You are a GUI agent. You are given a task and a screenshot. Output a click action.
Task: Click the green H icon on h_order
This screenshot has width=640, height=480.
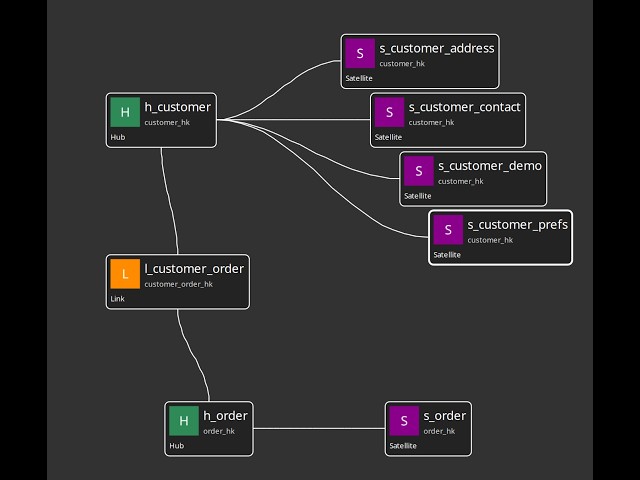click(x=184, y=420)
